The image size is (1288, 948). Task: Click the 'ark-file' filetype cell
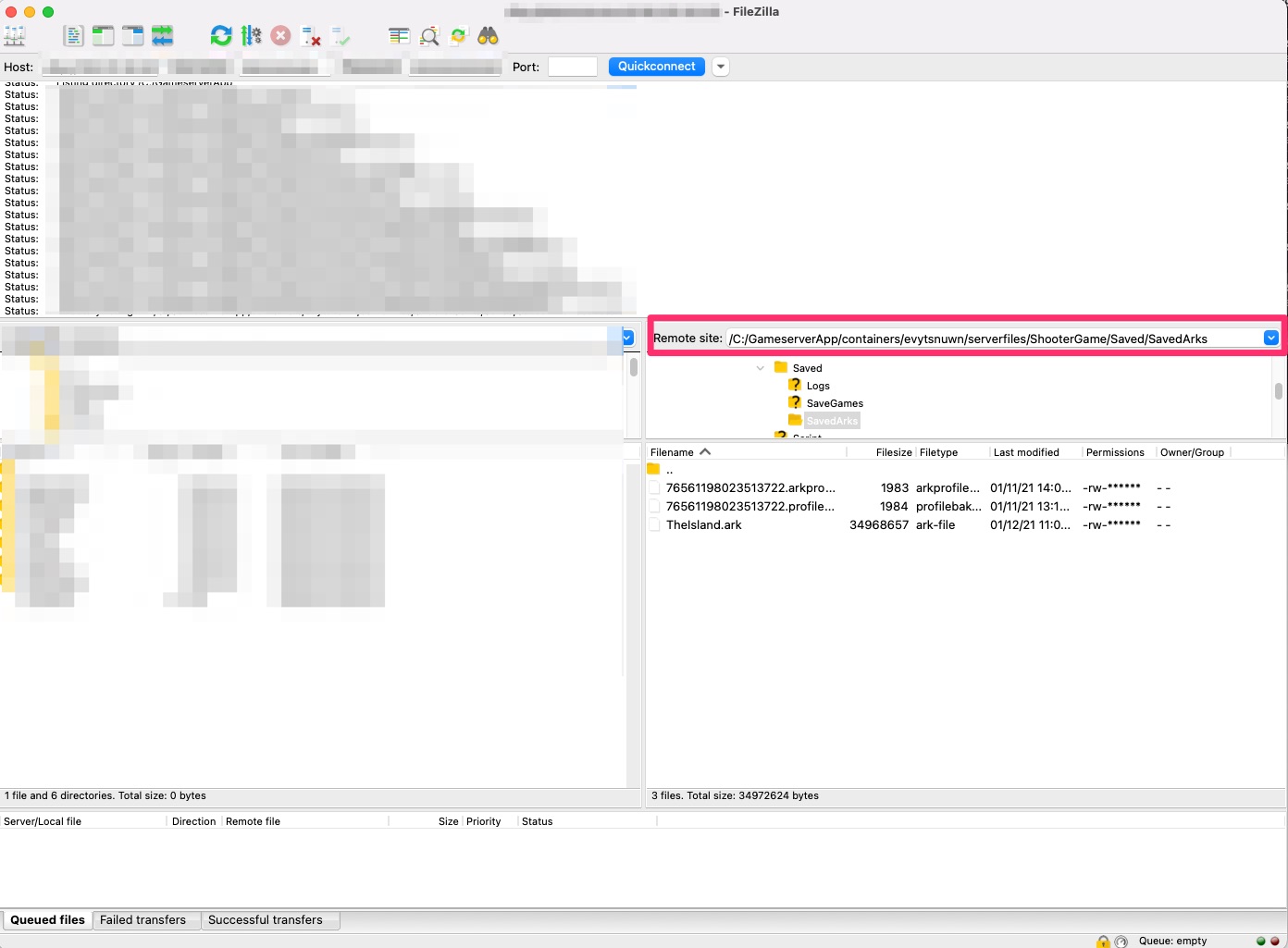935,524
